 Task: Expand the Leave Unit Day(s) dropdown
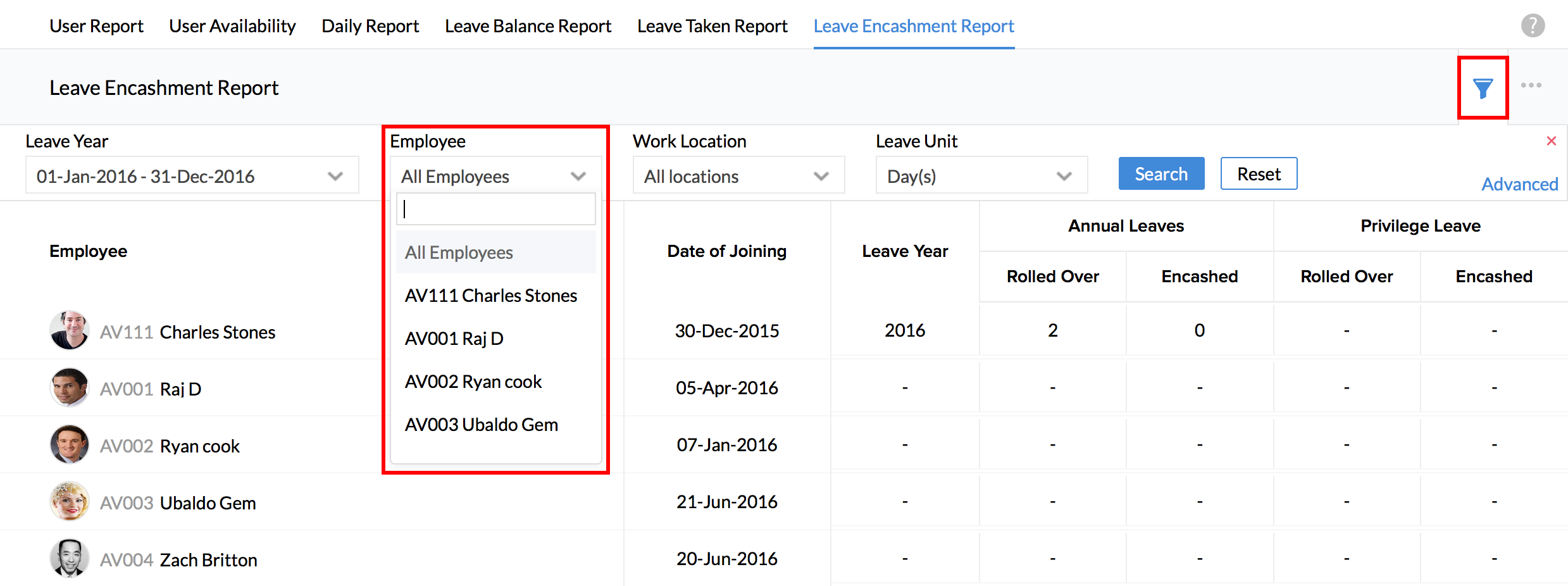coord(981,176)
